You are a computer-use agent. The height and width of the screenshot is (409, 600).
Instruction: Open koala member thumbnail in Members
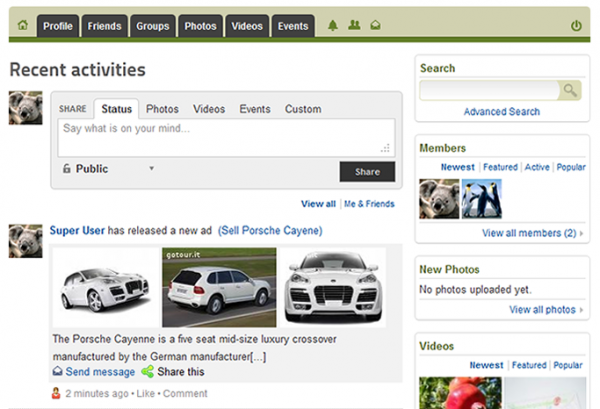point(439,199)
